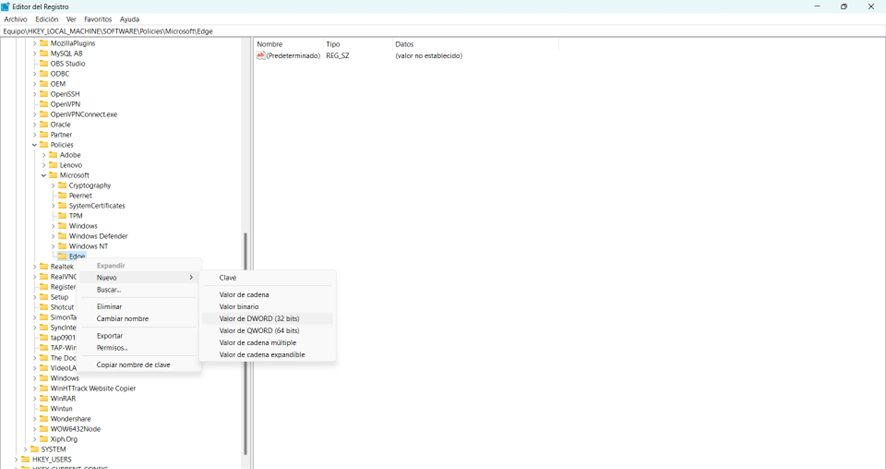Screen dimensions: 886x469
Task: Choose Cambiar nombre in context menu
Action: point(138,319)
